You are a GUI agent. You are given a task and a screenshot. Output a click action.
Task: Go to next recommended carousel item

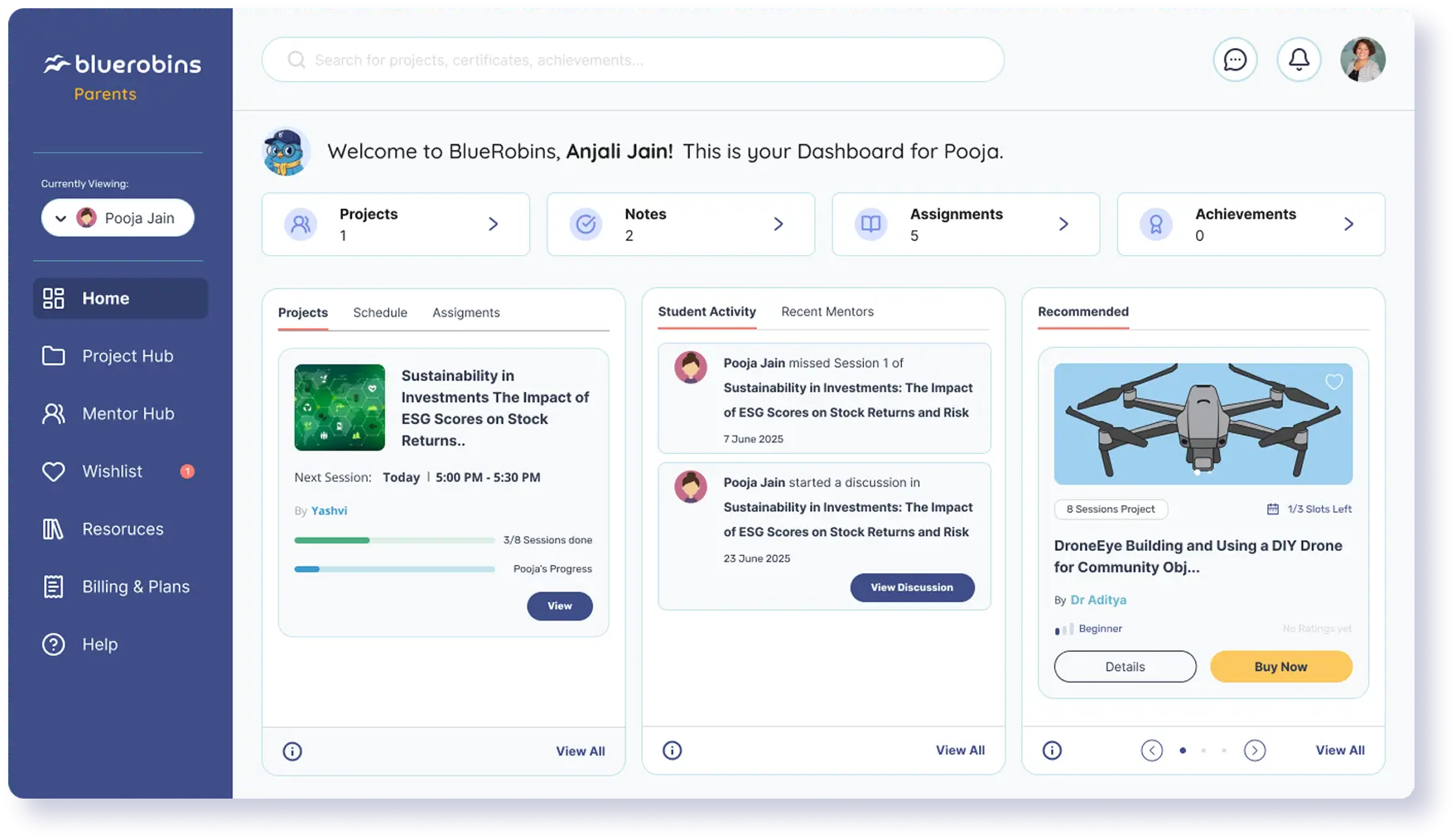[1255, 751]
